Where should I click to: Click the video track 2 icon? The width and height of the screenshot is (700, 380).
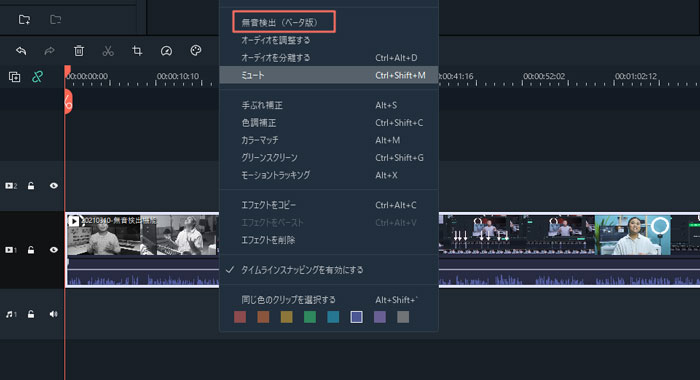point(11,186)
